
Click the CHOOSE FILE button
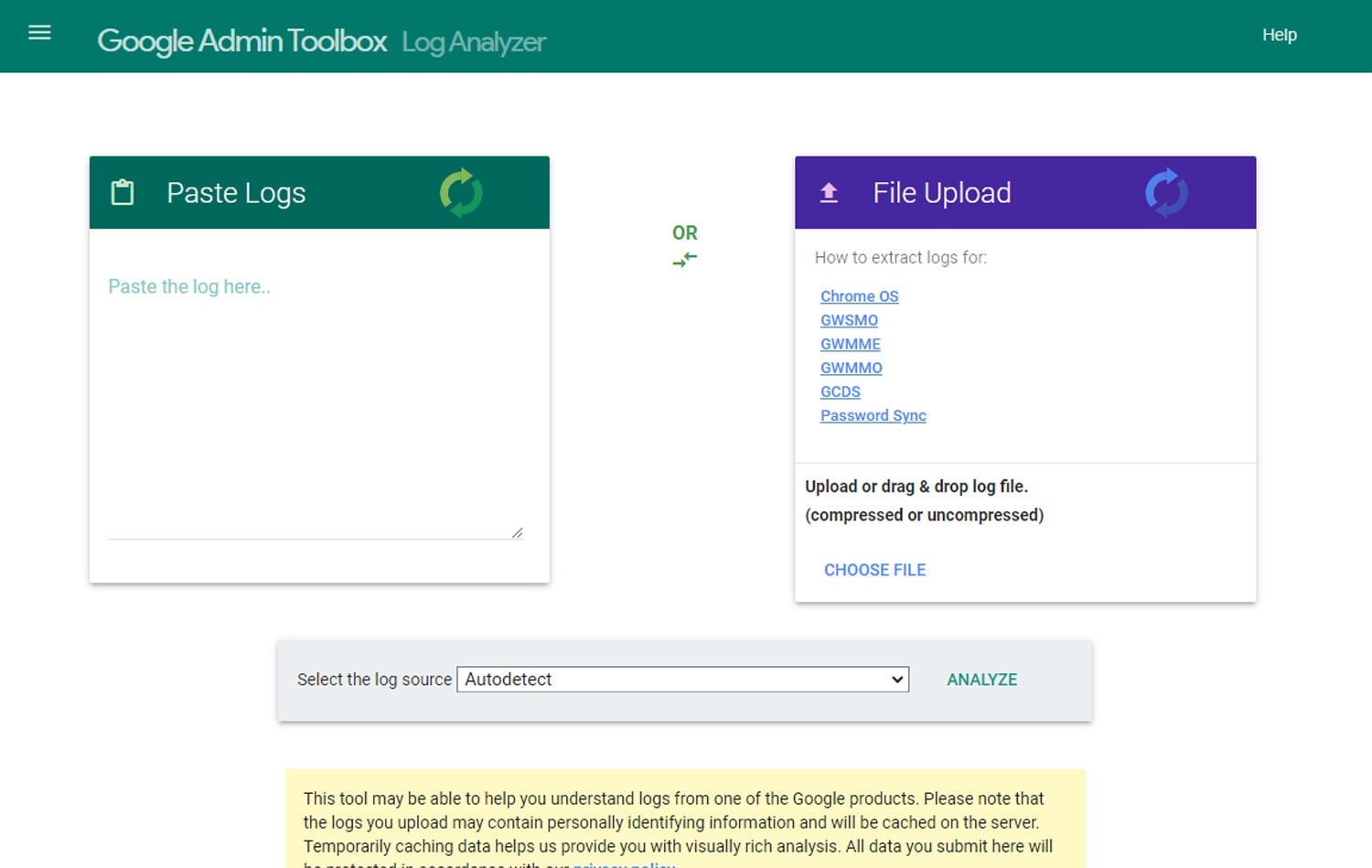click(x=874, y=569)
